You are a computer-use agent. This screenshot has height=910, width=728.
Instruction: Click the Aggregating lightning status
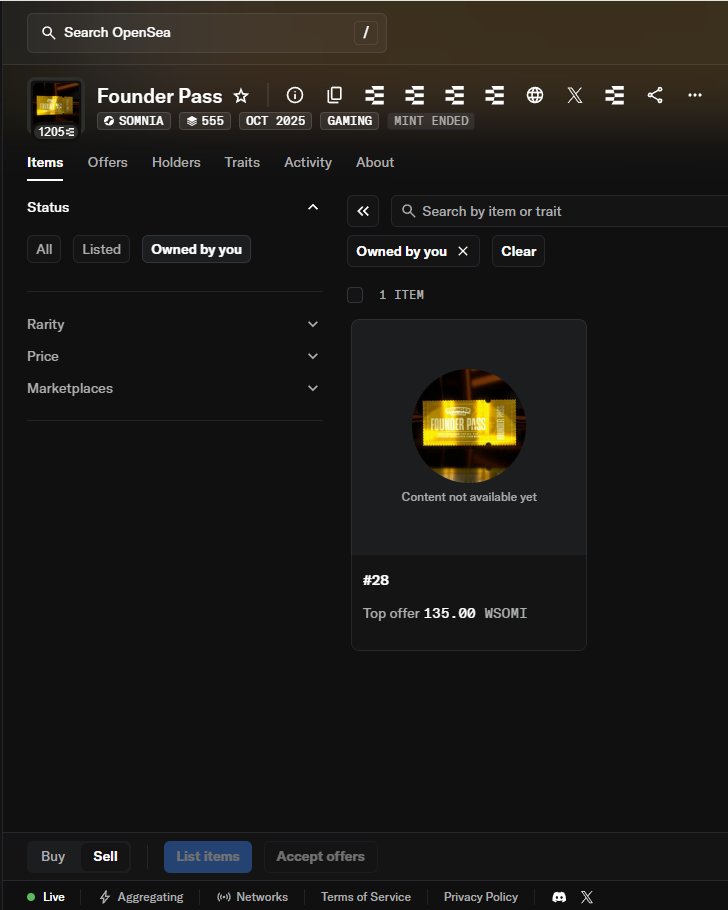tap(141, 897)
